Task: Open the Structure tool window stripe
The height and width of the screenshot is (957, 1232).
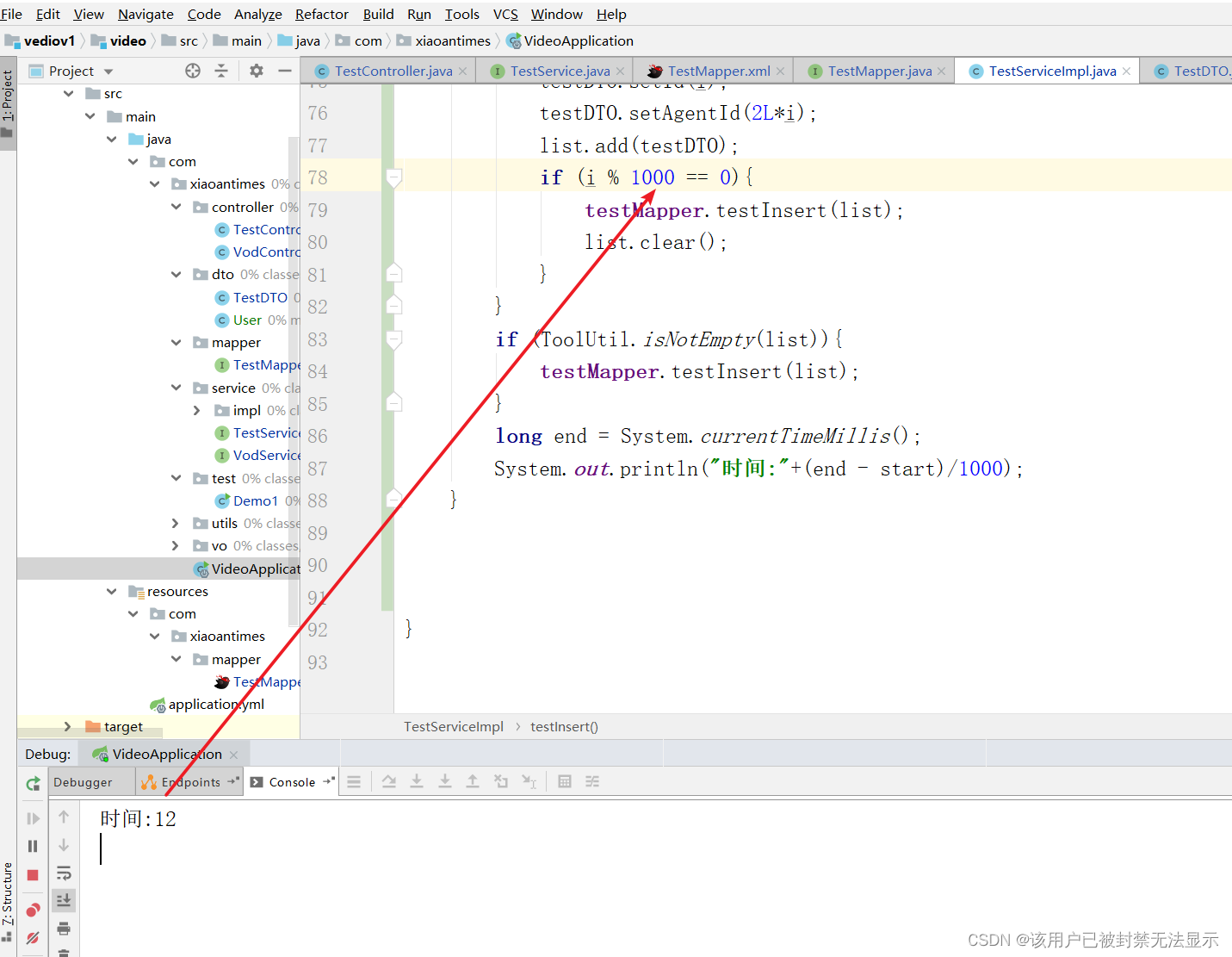Action: [8, 901]
